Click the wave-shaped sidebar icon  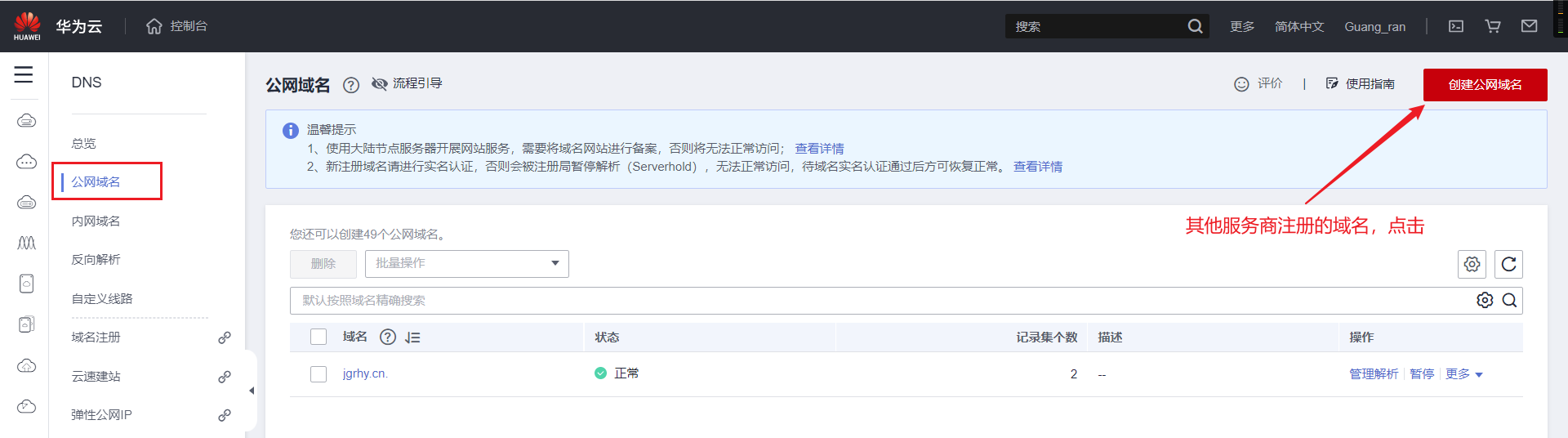click(x=26, y=243)
